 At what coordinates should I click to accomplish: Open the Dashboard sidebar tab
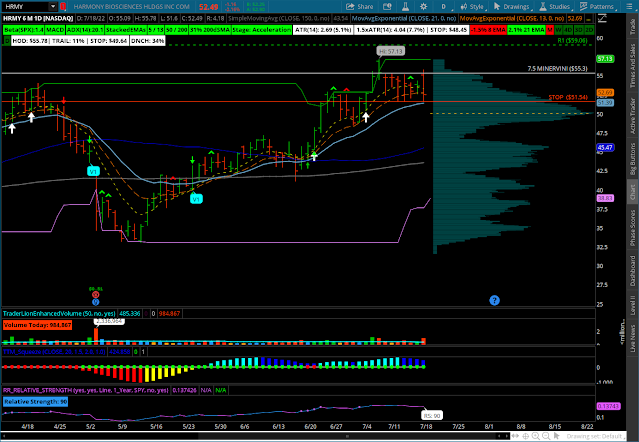pos(632,270)
